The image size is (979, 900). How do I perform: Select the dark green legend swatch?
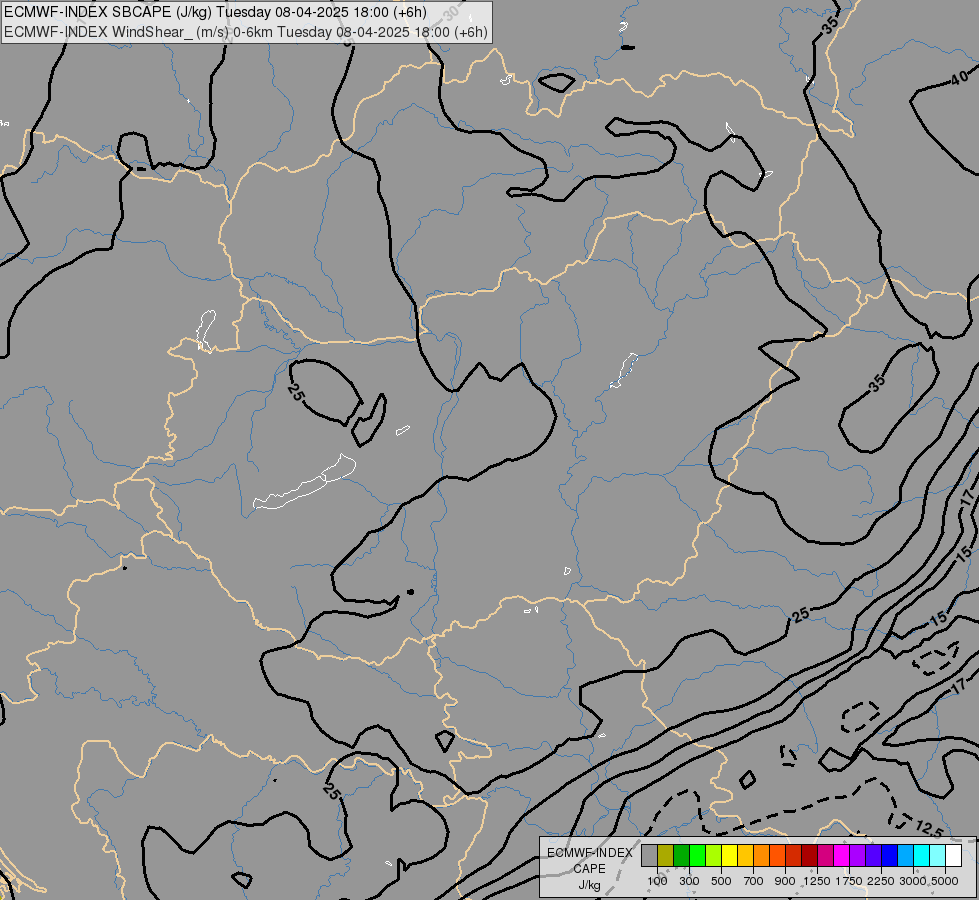(x=682, y=856)
